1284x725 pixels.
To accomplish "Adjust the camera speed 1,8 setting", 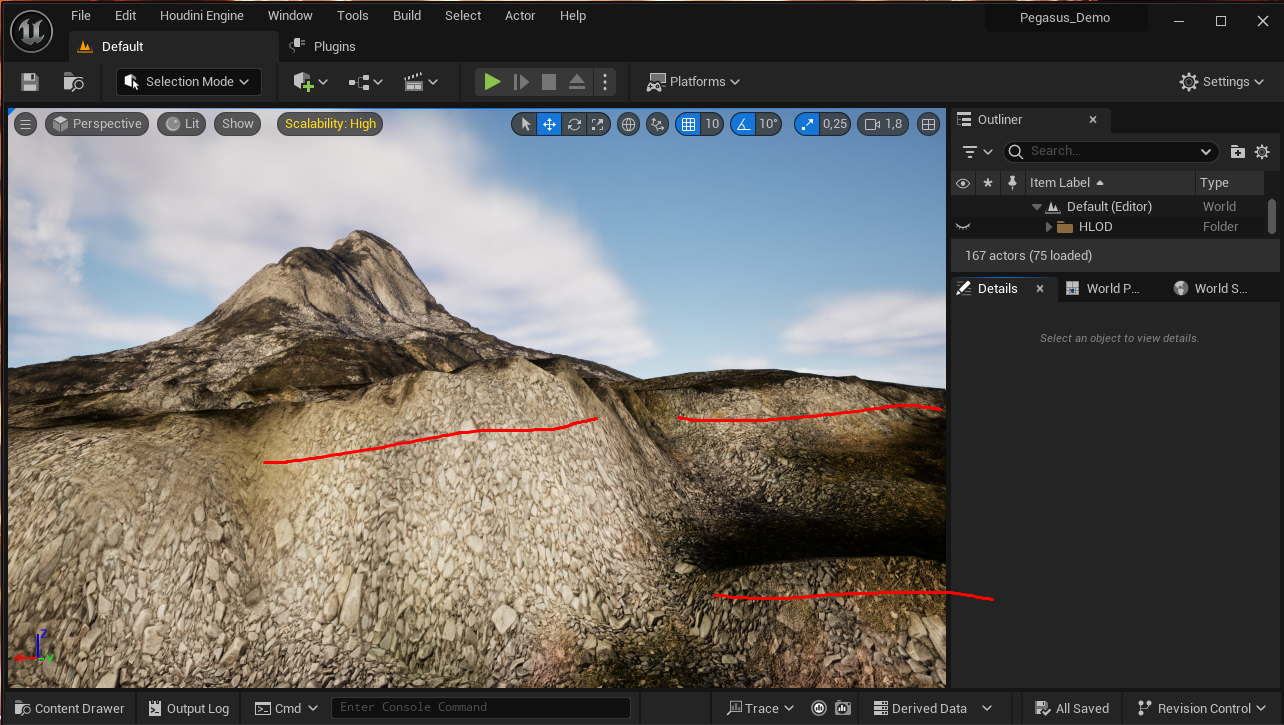I will (883, 124).
